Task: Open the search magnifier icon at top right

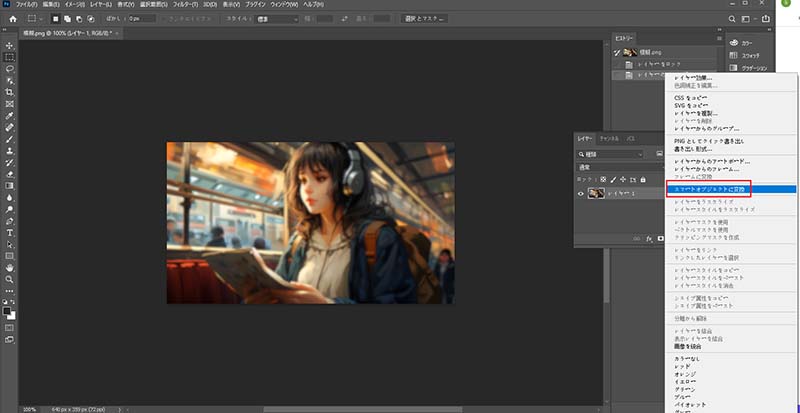Action: 732,19
